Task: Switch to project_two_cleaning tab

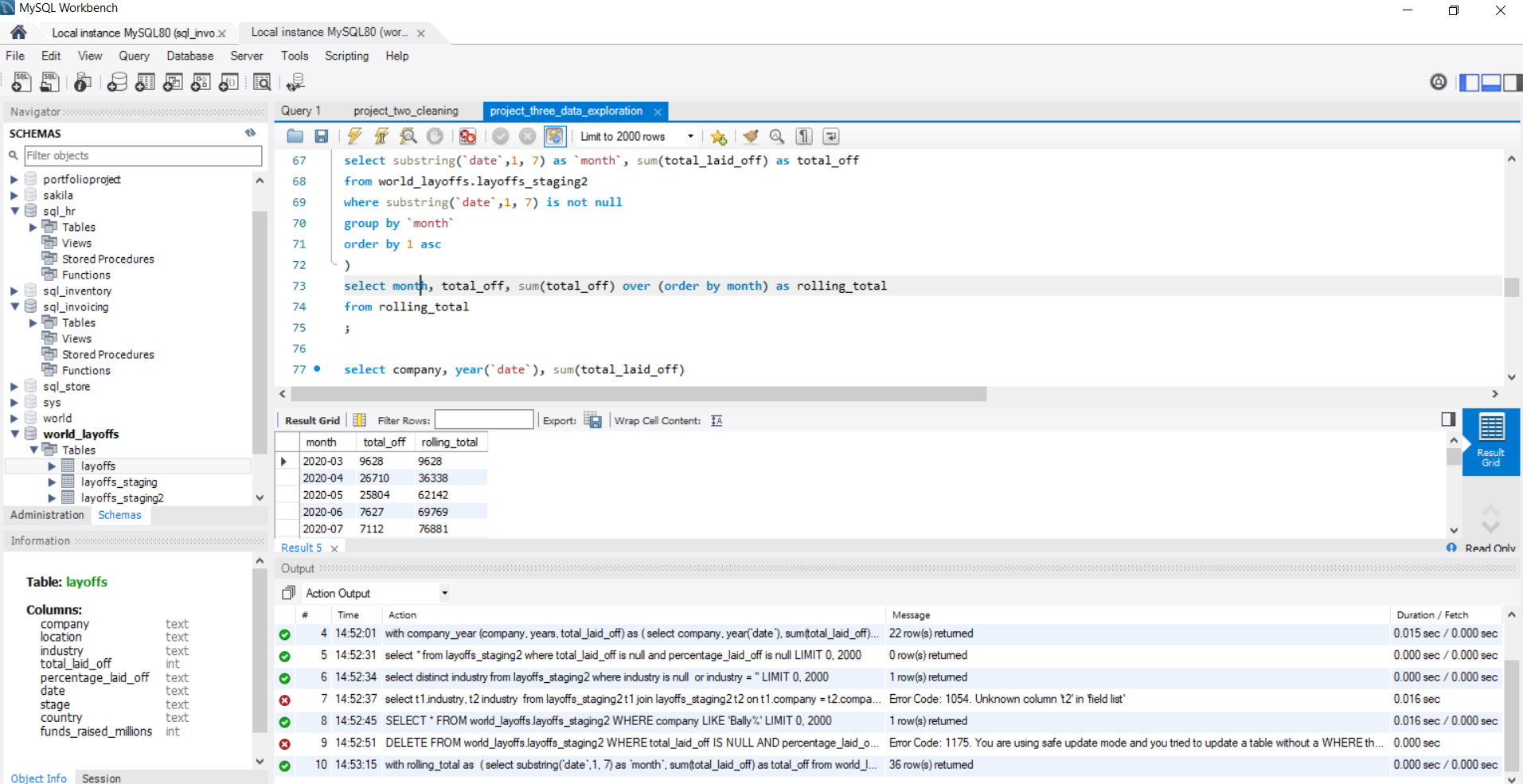Action: [x=406, y=111]
